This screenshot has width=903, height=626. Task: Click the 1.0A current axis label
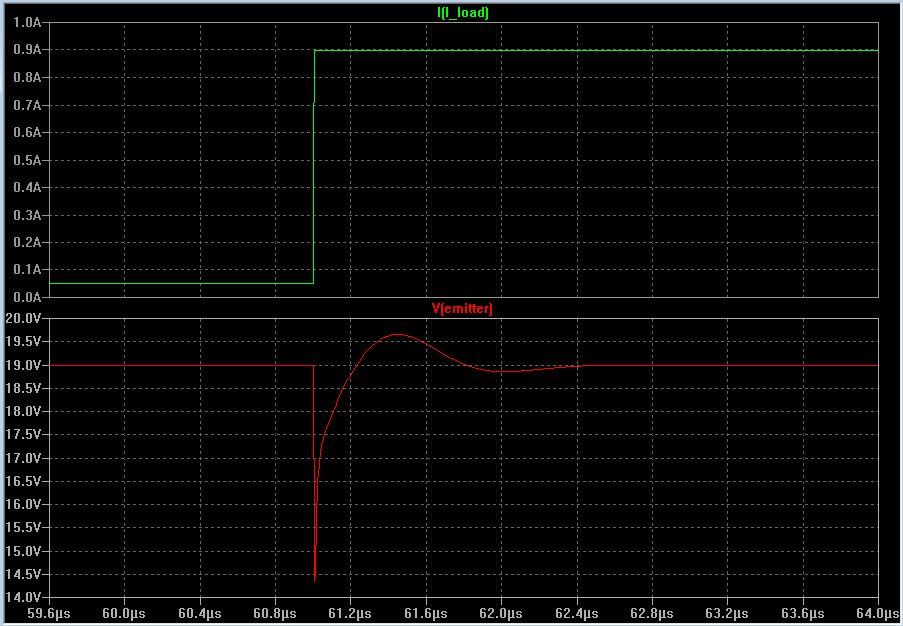point(28,23)
